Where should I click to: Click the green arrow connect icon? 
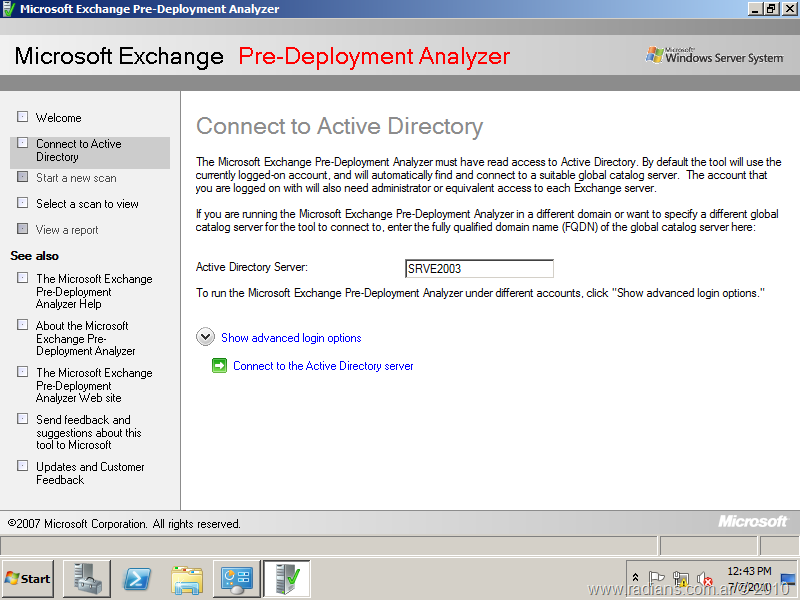point(219,366)
